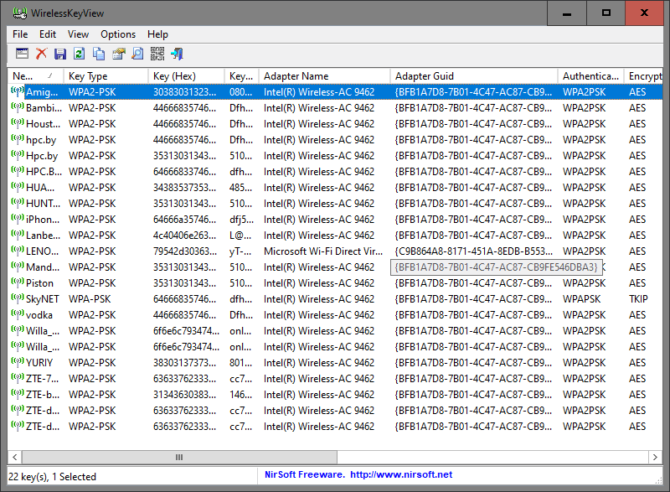The height and width of the screenshot is (492, 670).
Task: Click the 30383031323... hex key cell
Action: [x=185, y=92]
